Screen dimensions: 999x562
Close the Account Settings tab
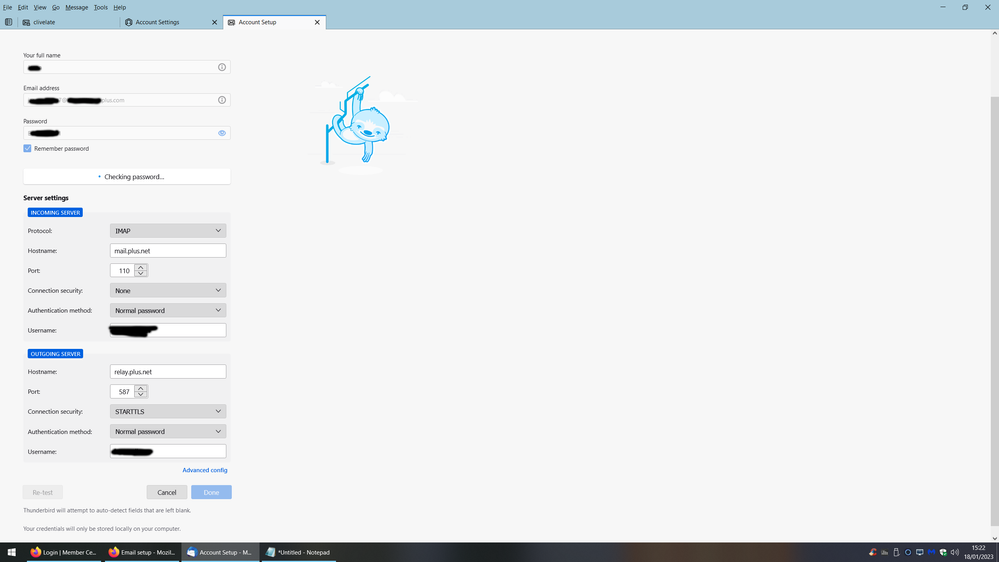[x=215, y=22]
